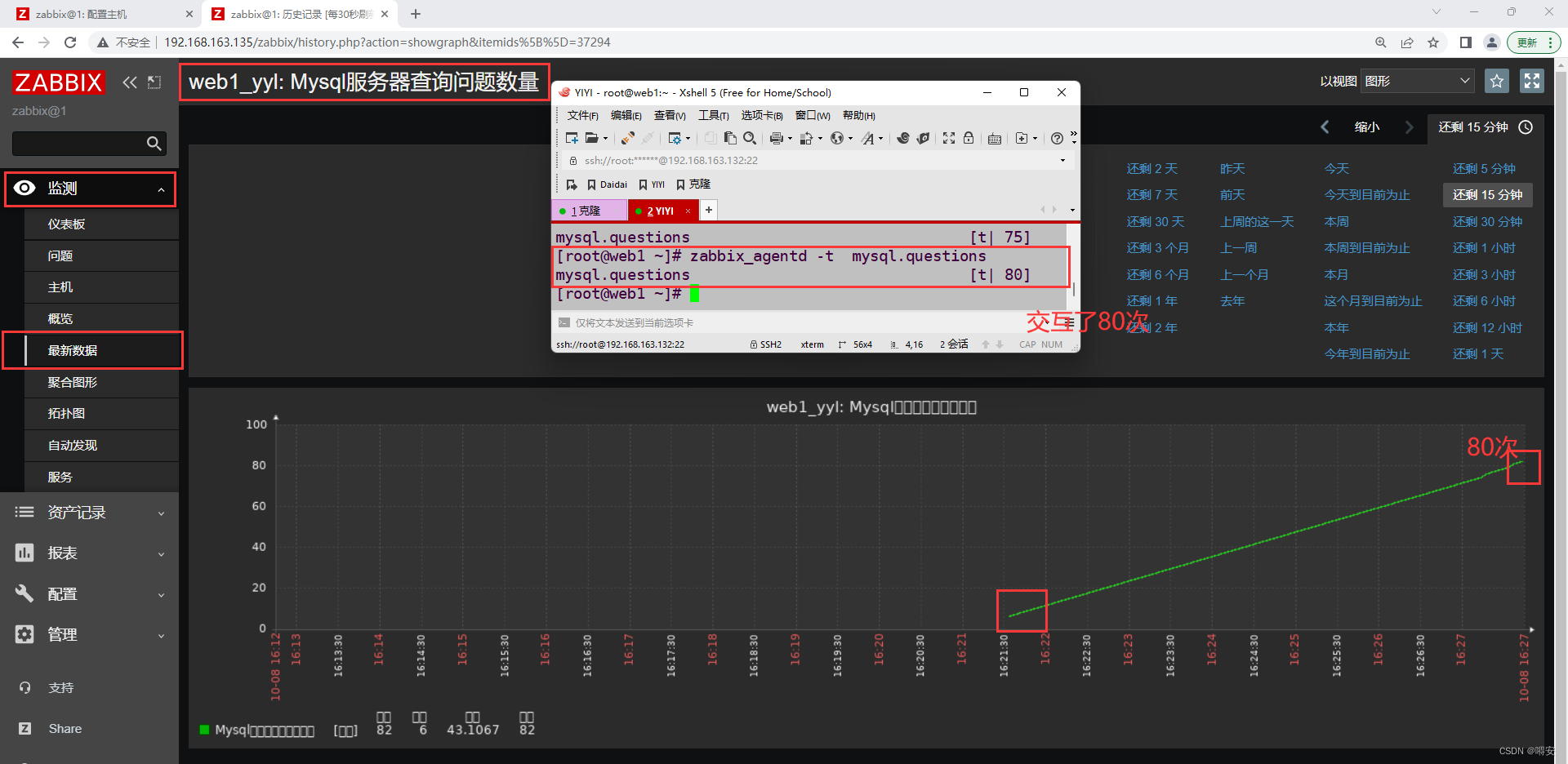The image size is (1568, 764).
Task: Collapse the Zabbix sidebar with double-arrow icon
Action: [x=129, y=82]
